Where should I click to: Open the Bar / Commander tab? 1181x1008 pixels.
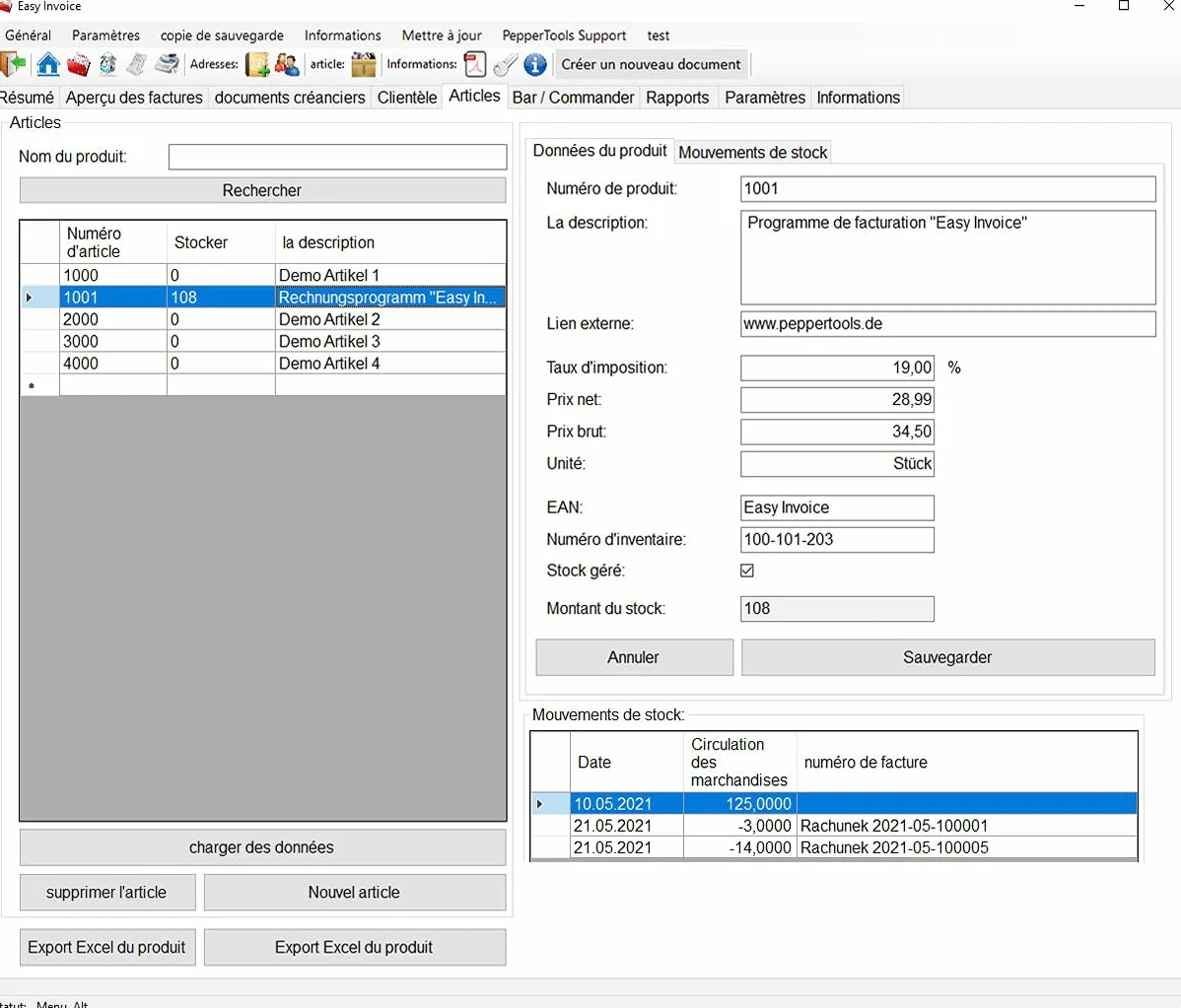pos(573,98)
